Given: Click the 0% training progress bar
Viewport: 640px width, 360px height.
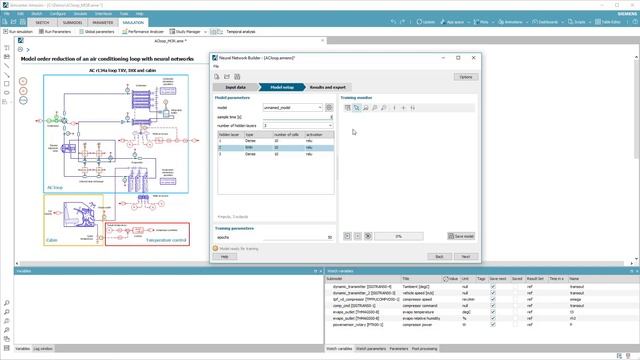Looking at the screenshot, I should 399,236.
